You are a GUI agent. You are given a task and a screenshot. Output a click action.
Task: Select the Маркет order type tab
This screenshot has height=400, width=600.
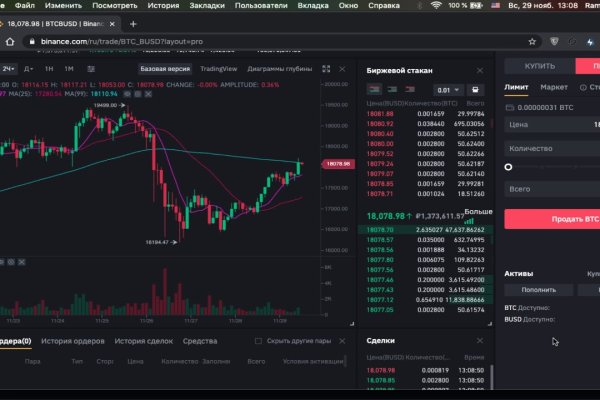point(554,87)
